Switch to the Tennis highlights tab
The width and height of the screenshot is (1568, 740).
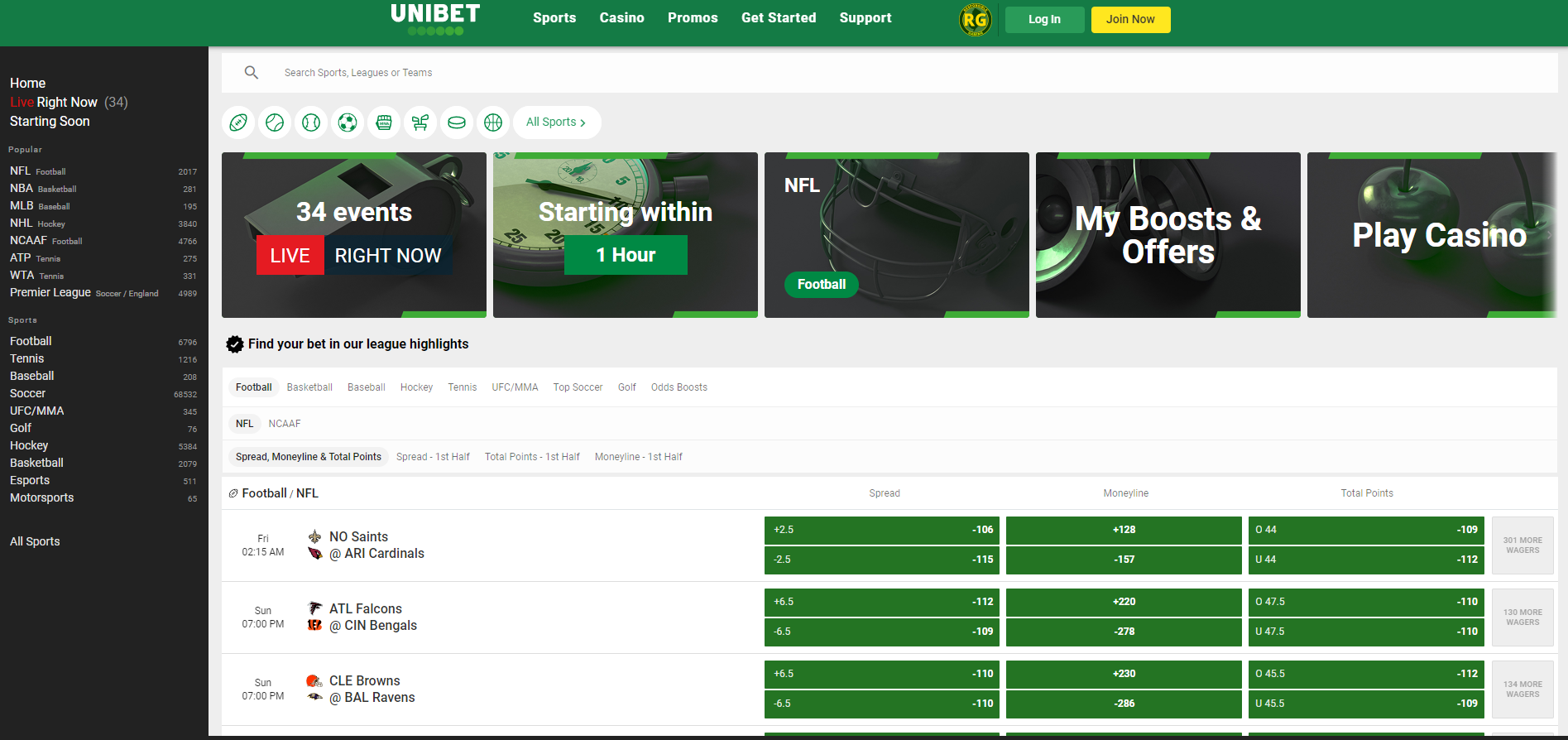point(463,387)
